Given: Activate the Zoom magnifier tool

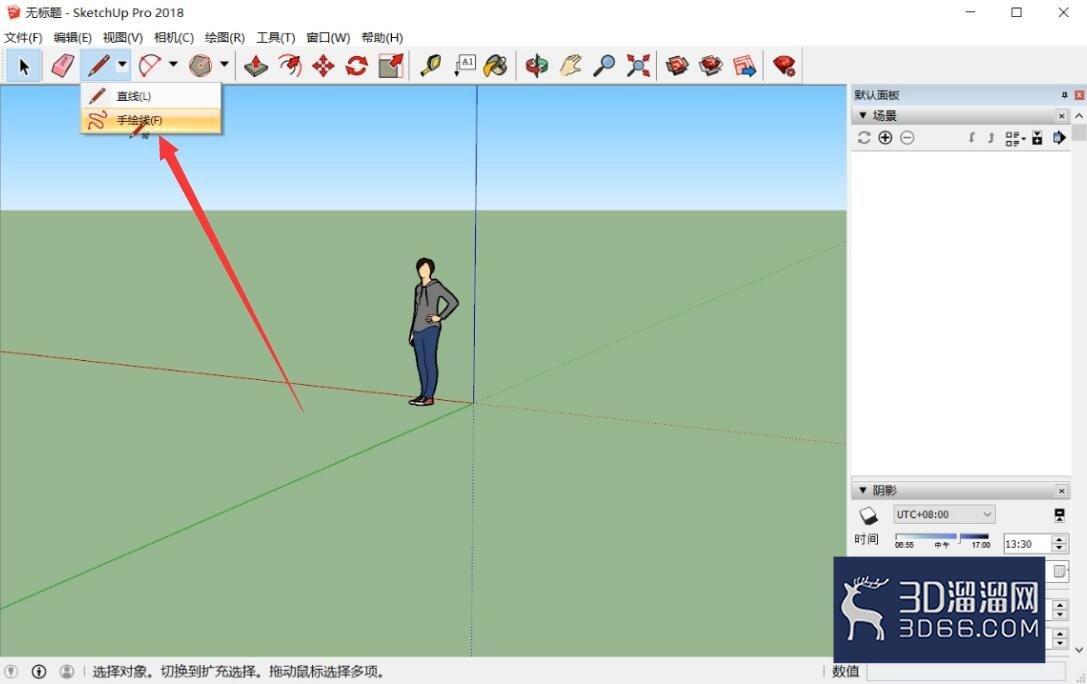Looking at the screenshot, I should click(604, 67).
